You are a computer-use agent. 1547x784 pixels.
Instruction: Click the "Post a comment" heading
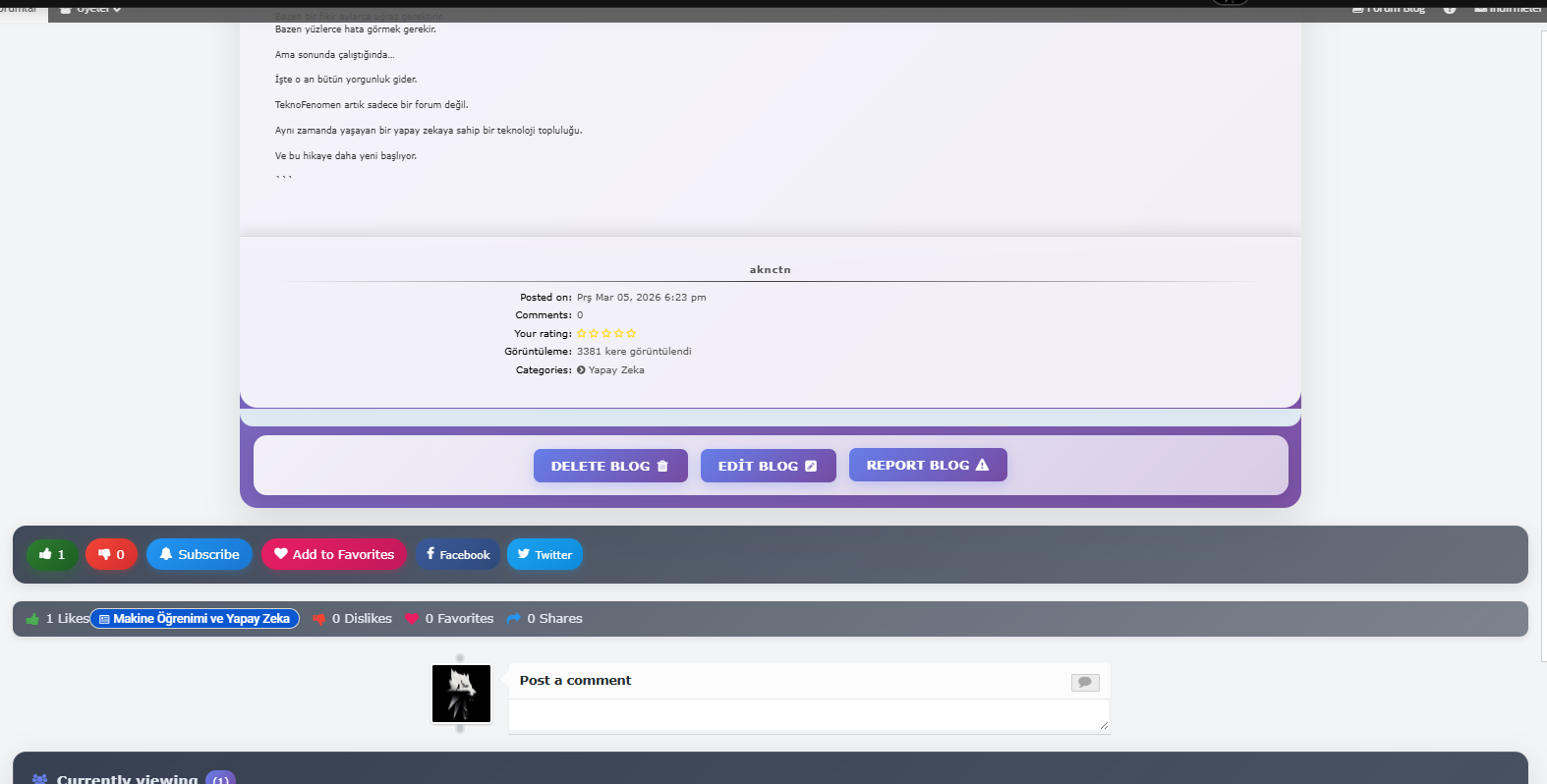pyautogui.click(x=575, y=680)
